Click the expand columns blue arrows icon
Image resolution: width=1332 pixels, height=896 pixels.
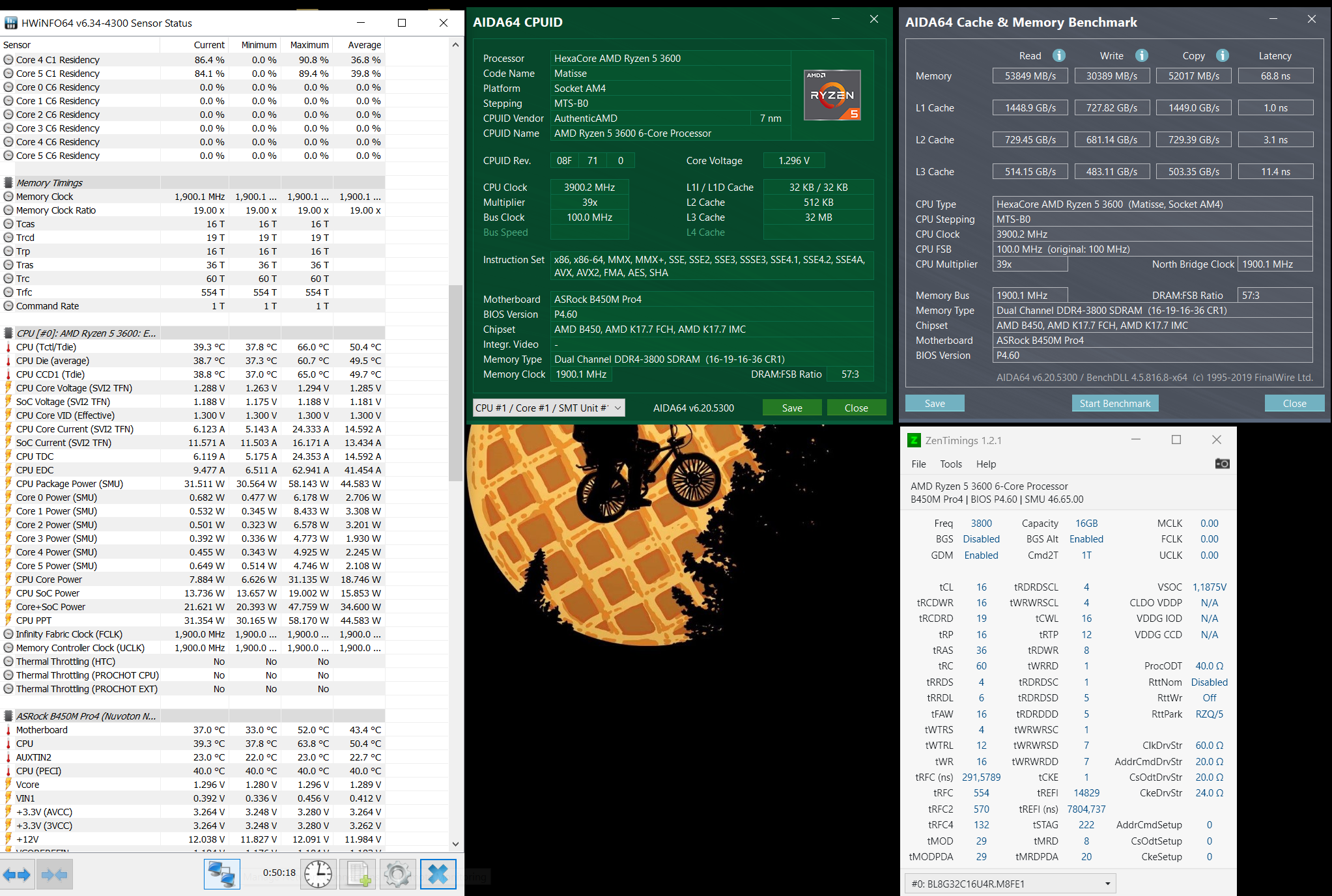click(x=17, y=875)
